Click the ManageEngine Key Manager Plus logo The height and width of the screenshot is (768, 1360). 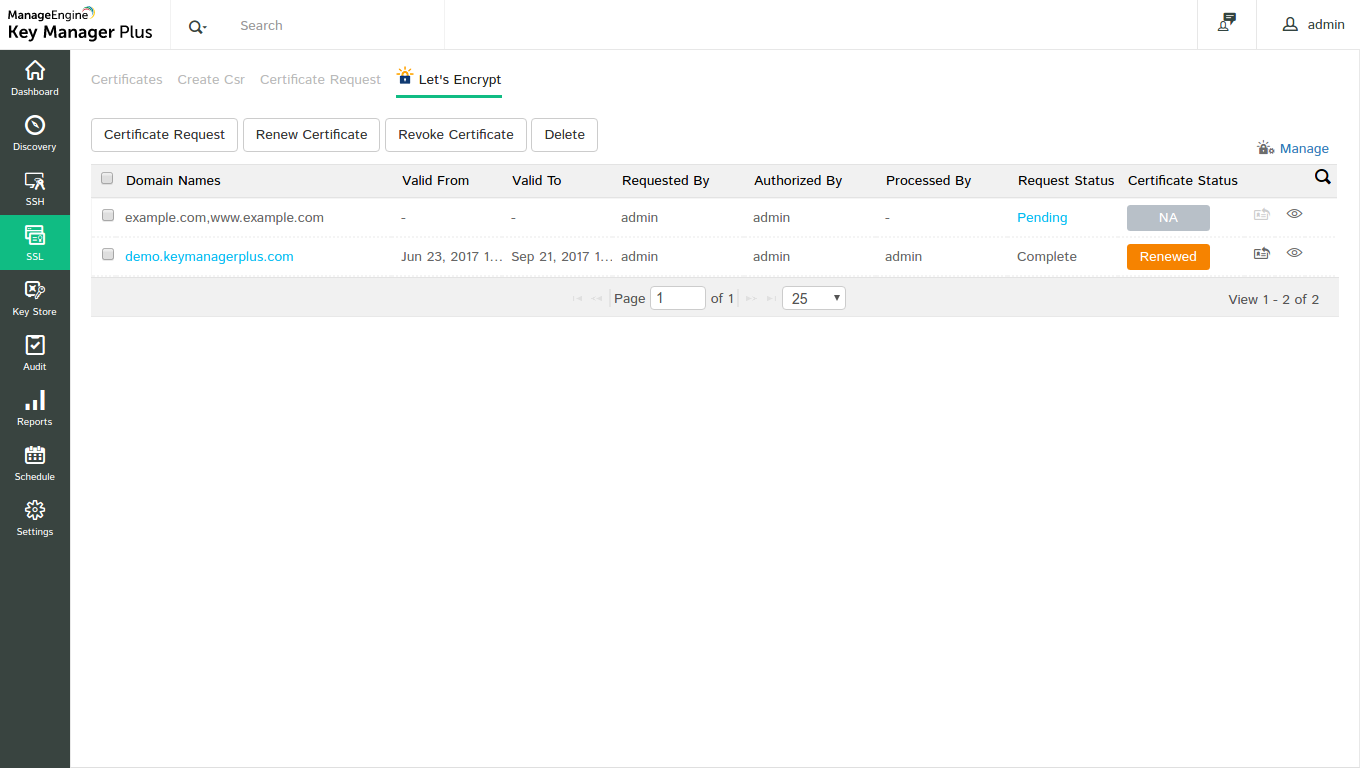point(80,24)
